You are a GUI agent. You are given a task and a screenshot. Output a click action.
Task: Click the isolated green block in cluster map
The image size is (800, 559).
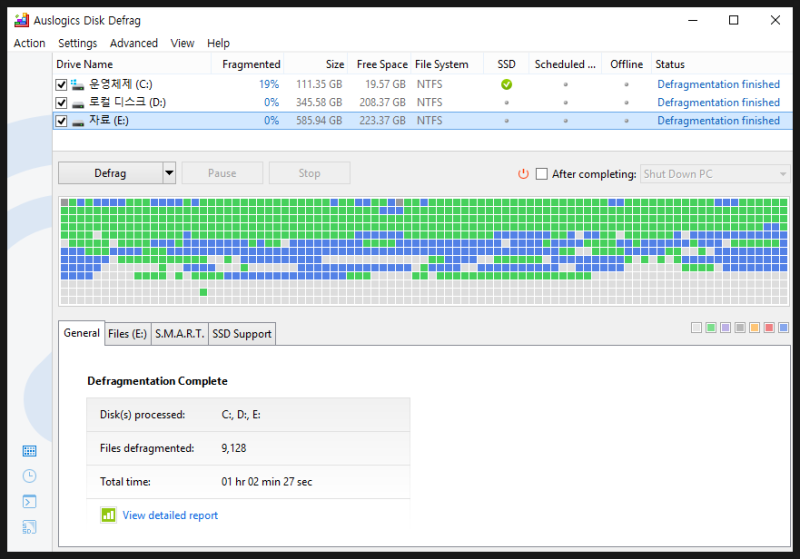pyautogui.click(x=204, y=292)
